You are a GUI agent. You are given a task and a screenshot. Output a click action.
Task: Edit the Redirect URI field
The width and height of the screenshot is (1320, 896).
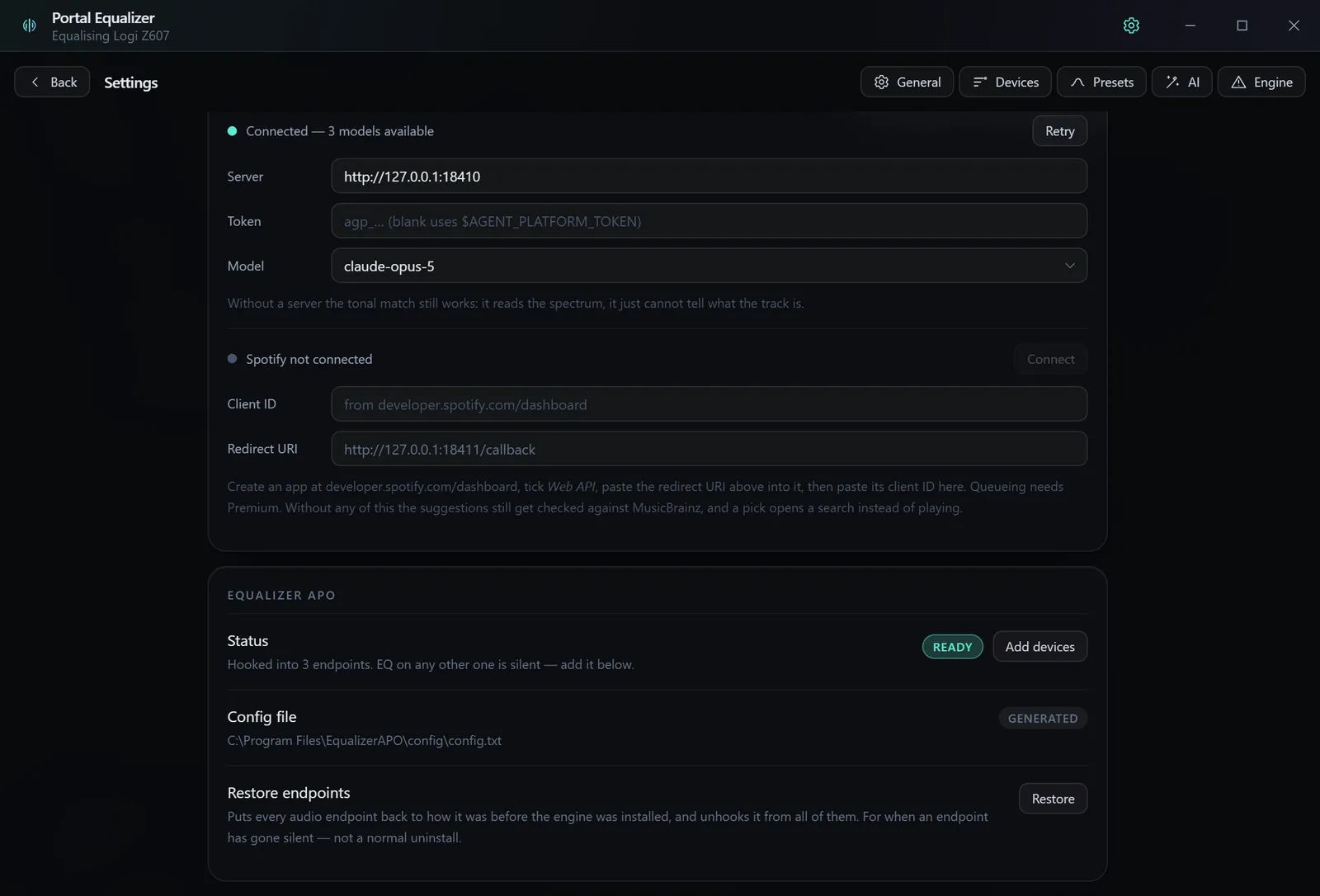point(709,449)
